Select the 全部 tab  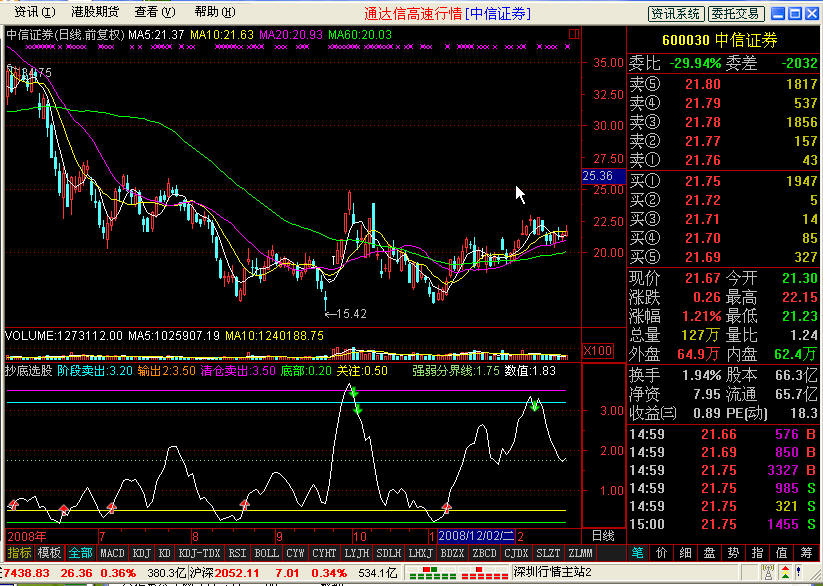(80, 553)
